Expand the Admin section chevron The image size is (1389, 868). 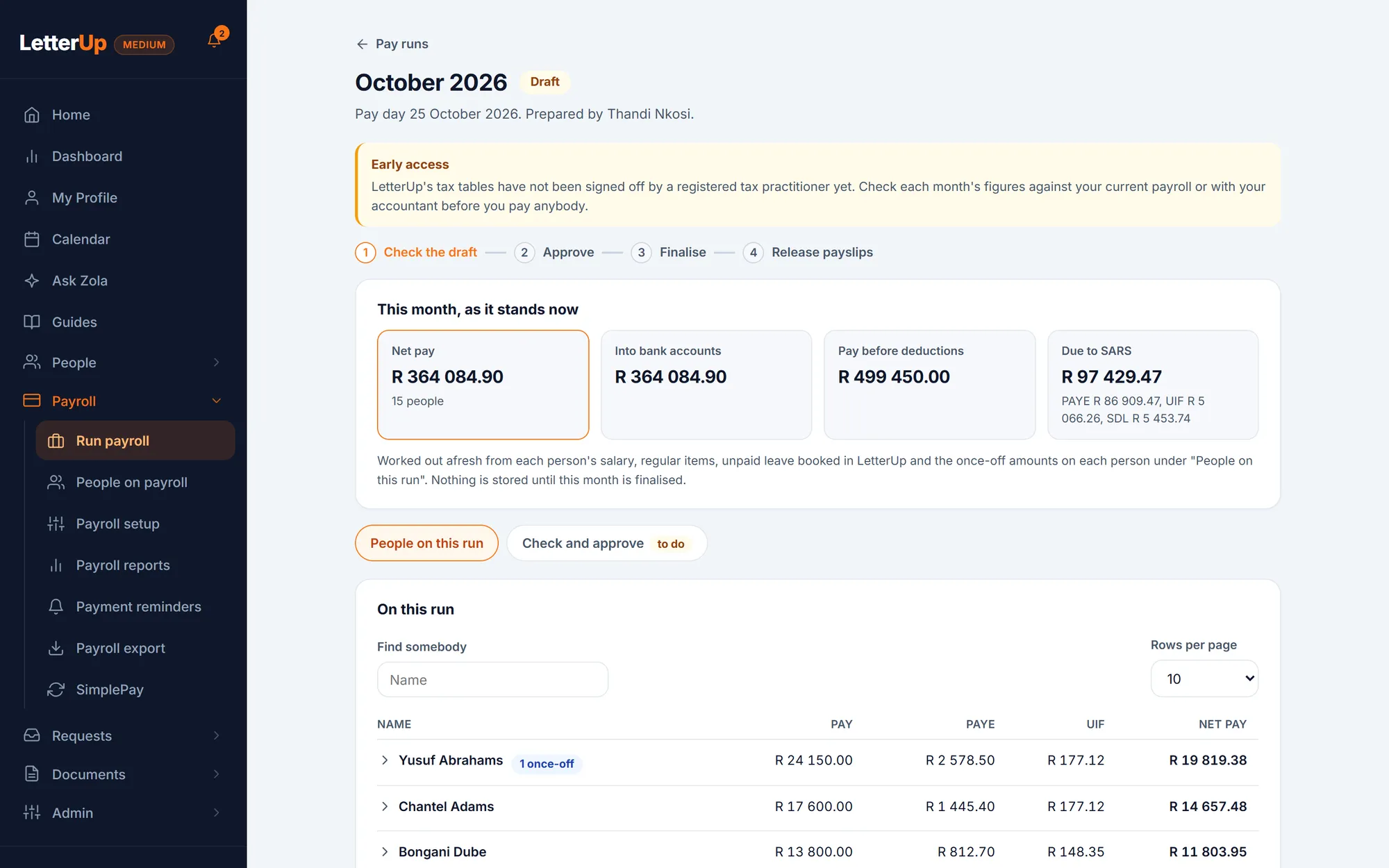pyautogui.click(x=216, y=812)
